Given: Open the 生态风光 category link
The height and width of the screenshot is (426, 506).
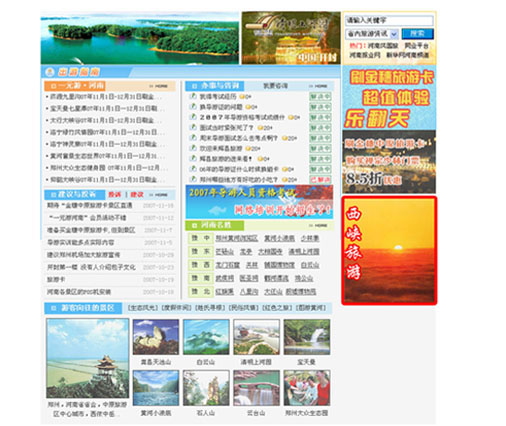Looking at the screenshot, I should click(143, 308).
